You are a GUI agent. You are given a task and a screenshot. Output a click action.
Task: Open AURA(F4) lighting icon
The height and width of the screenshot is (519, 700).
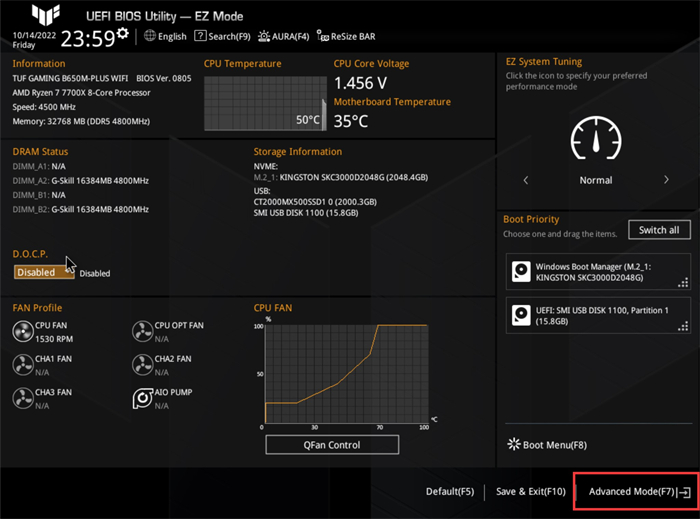264,36
